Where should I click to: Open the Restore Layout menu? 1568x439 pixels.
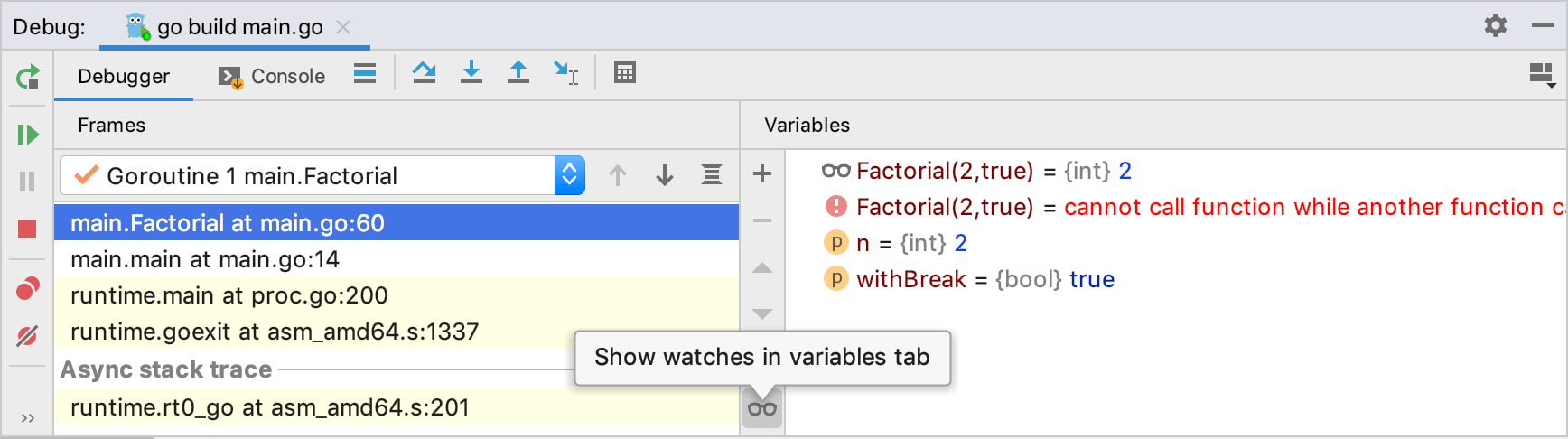click(1542, 75)
